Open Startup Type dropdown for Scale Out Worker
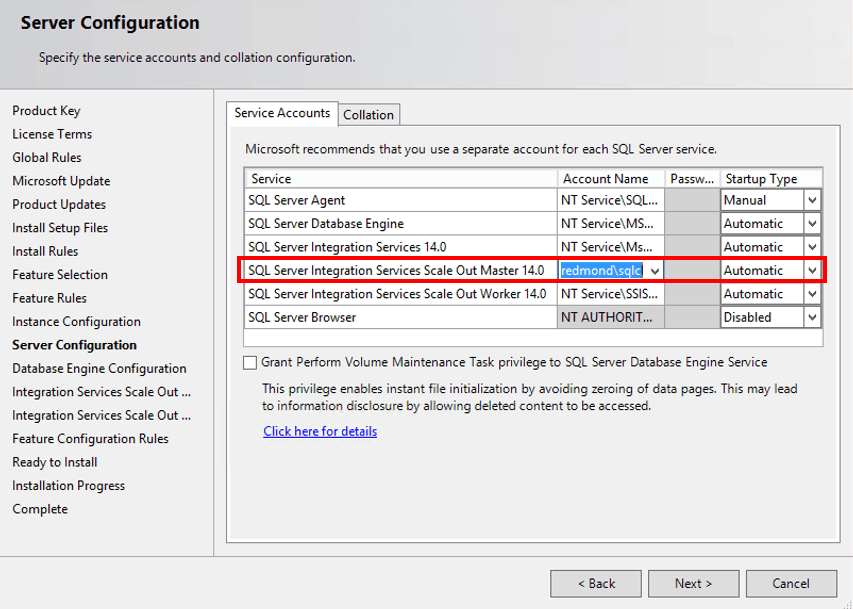This screenshot has height=609, width=853. [x=812, y=294]
